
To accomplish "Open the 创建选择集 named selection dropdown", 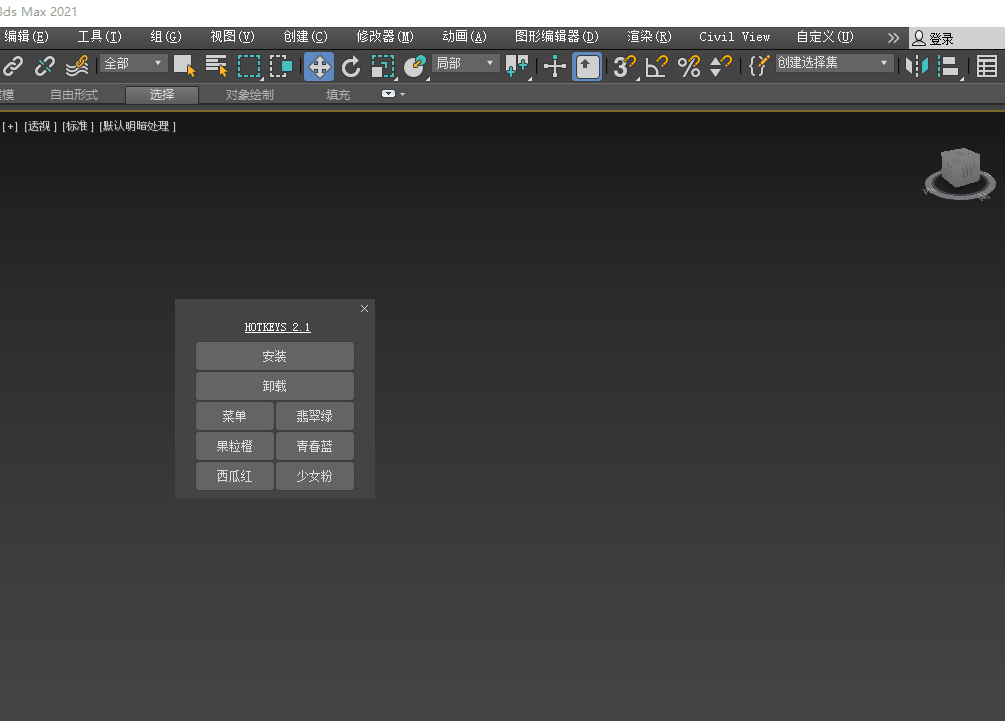I will (834, 63).
